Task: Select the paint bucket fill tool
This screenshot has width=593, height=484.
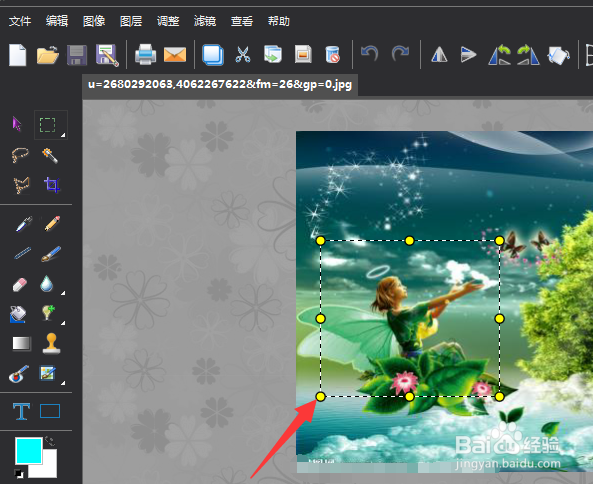Action: (x=18, y=314)
